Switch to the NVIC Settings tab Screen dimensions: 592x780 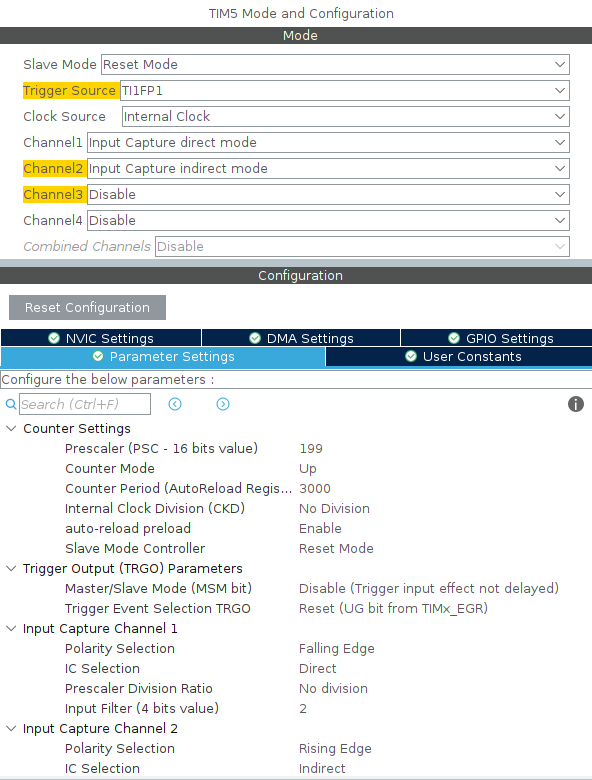[x=101, y=338]
